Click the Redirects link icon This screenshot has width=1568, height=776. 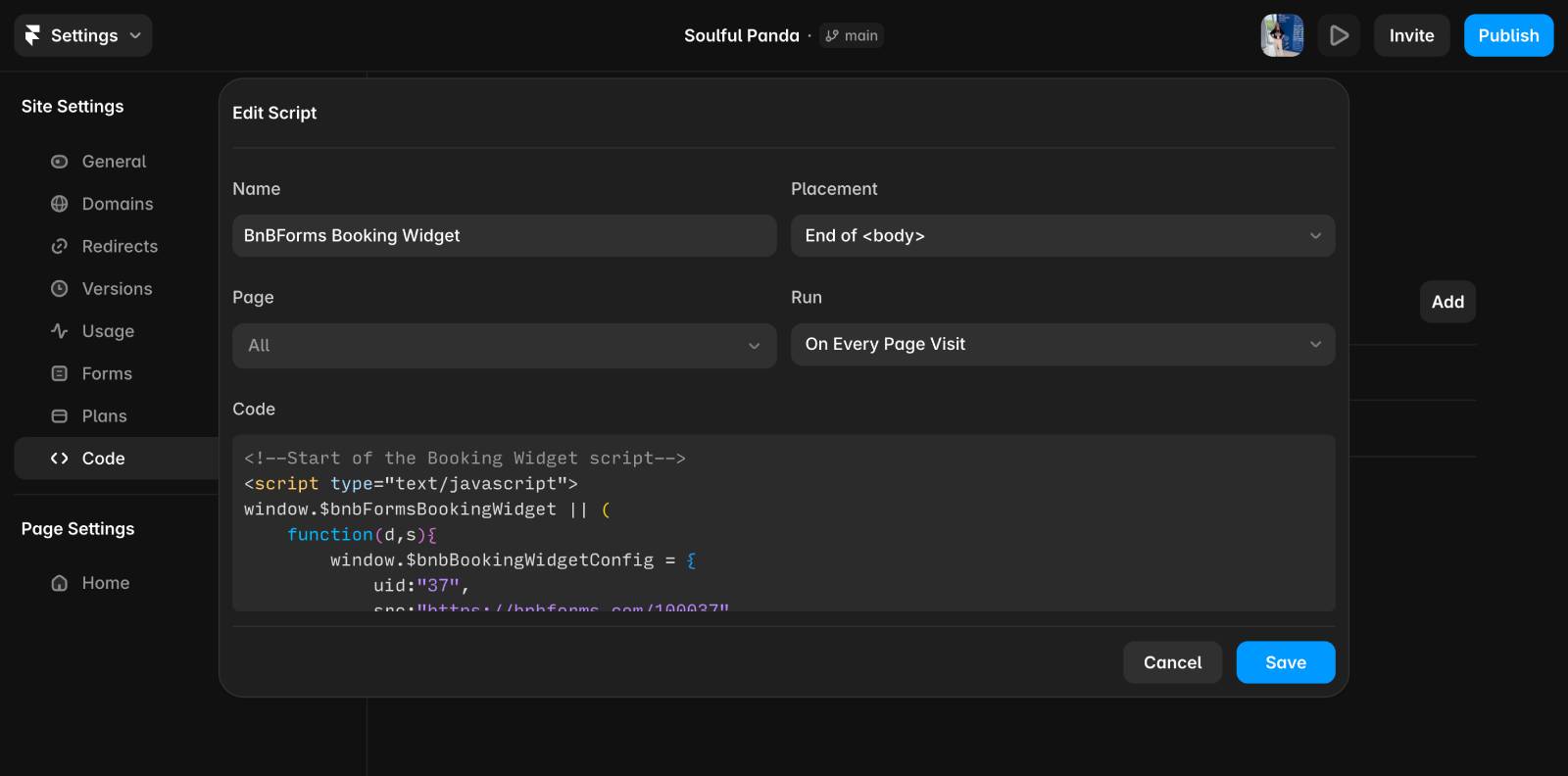(x=60, y=246)
